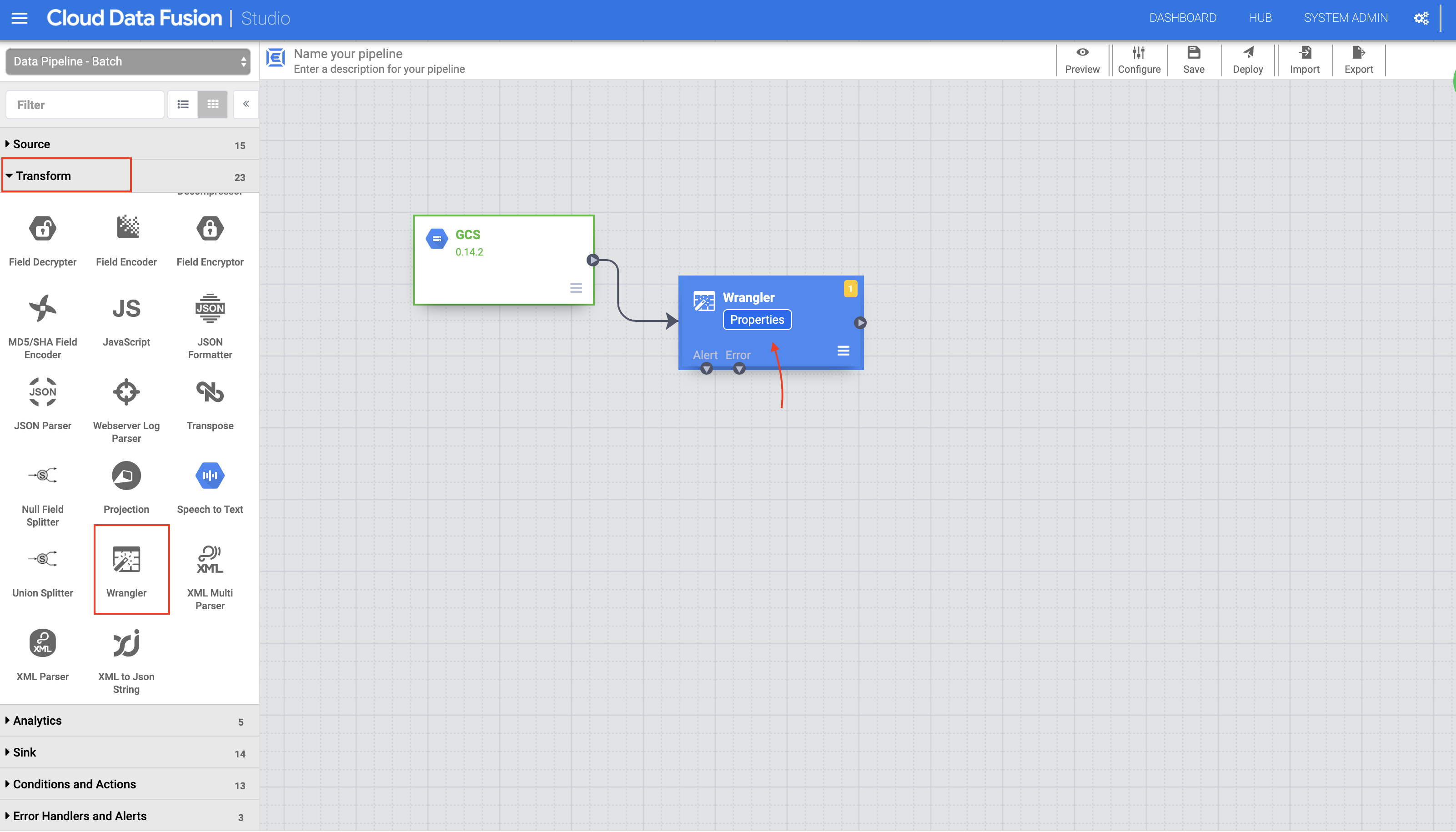Collapse the plugin sidebar panel
The height and width of the screenshot is (832, 1456).
pyautogui.click(x=246, y=104)
